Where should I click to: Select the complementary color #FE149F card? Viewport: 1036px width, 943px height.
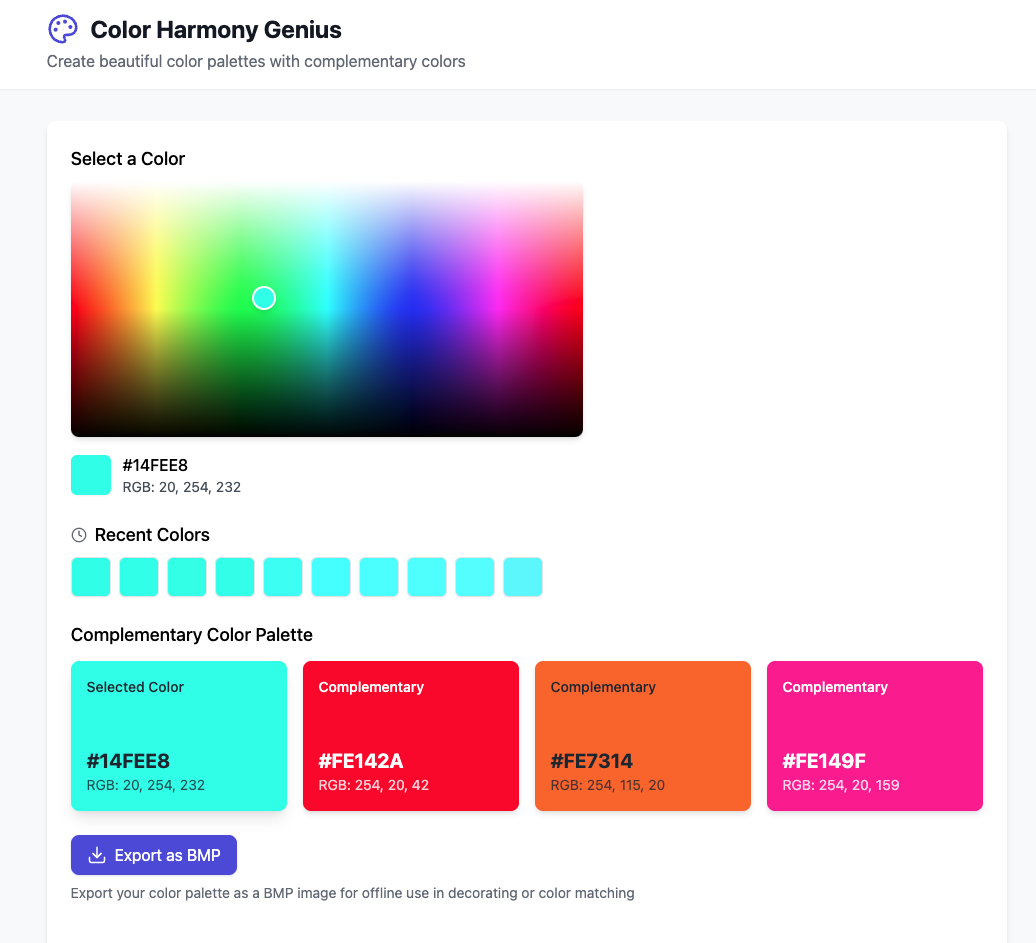[874, 735]
